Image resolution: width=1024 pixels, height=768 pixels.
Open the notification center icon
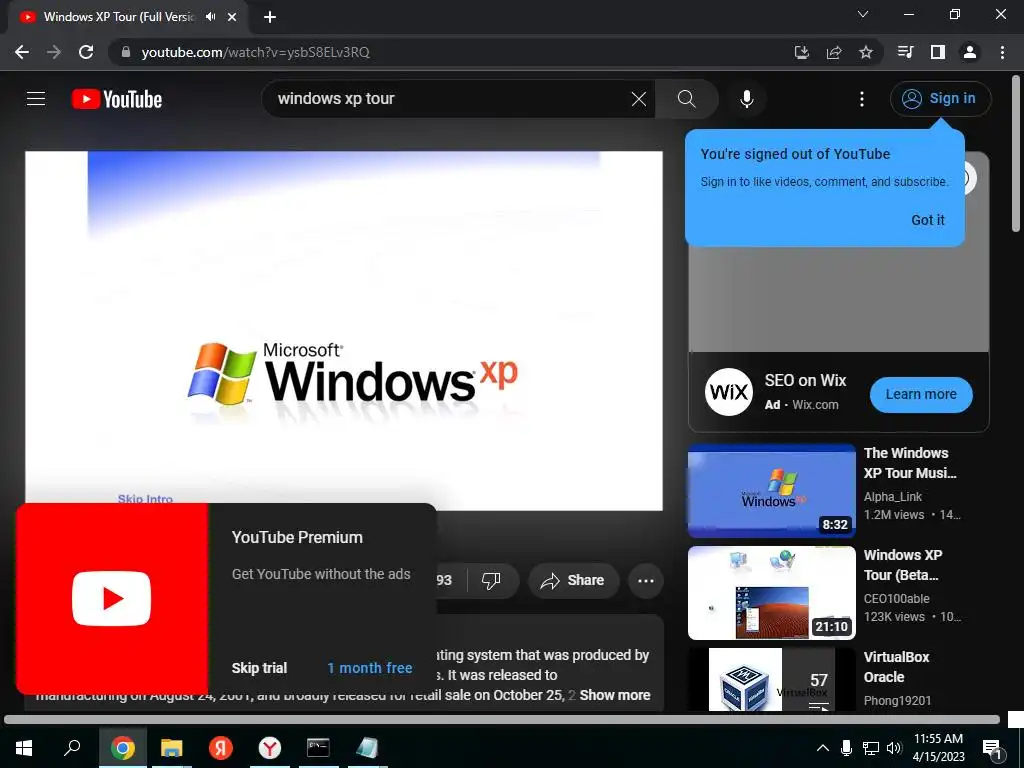click(992, 749)
